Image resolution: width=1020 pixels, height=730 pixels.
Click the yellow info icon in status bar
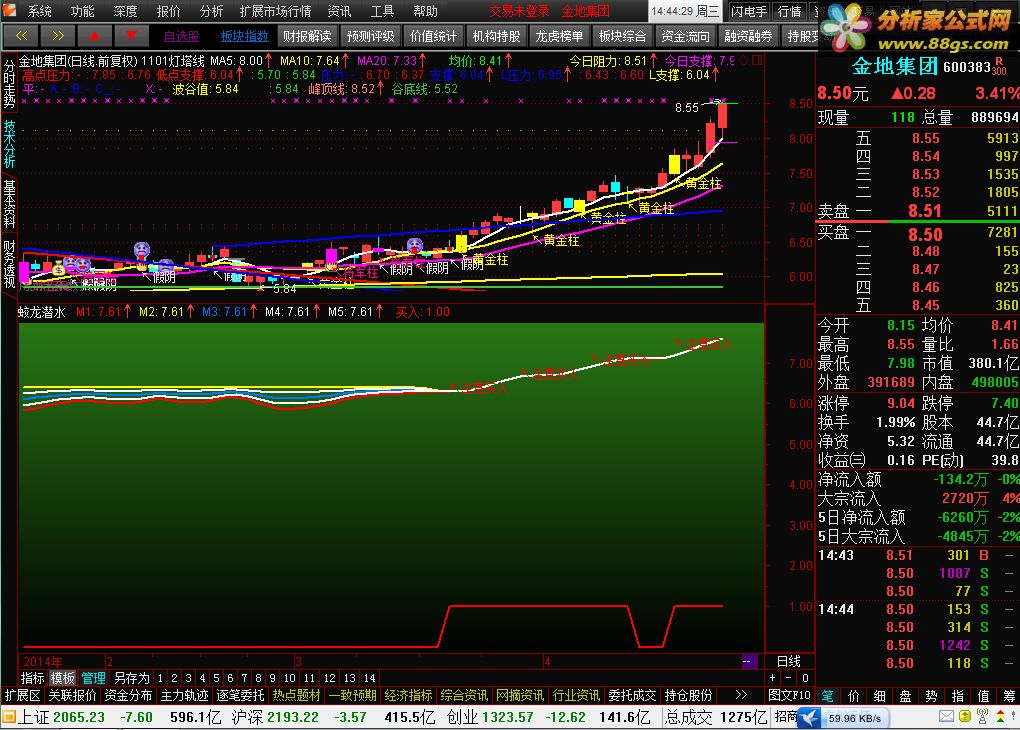[x=965, y=716]
